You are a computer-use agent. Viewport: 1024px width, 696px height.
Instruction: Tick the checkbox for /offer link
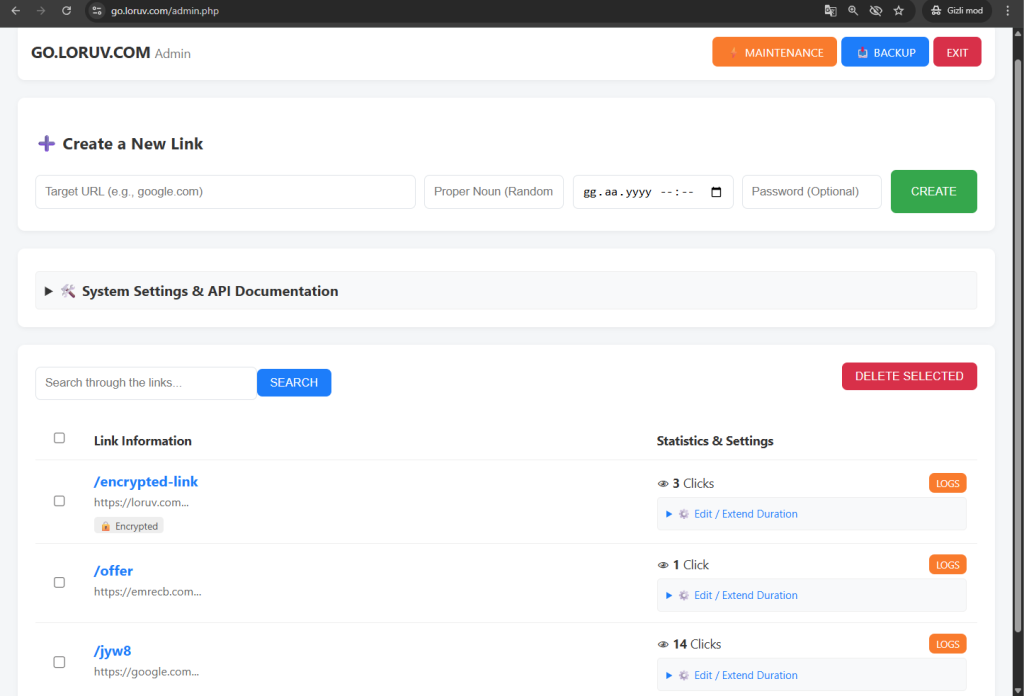(x=59, y=582)
